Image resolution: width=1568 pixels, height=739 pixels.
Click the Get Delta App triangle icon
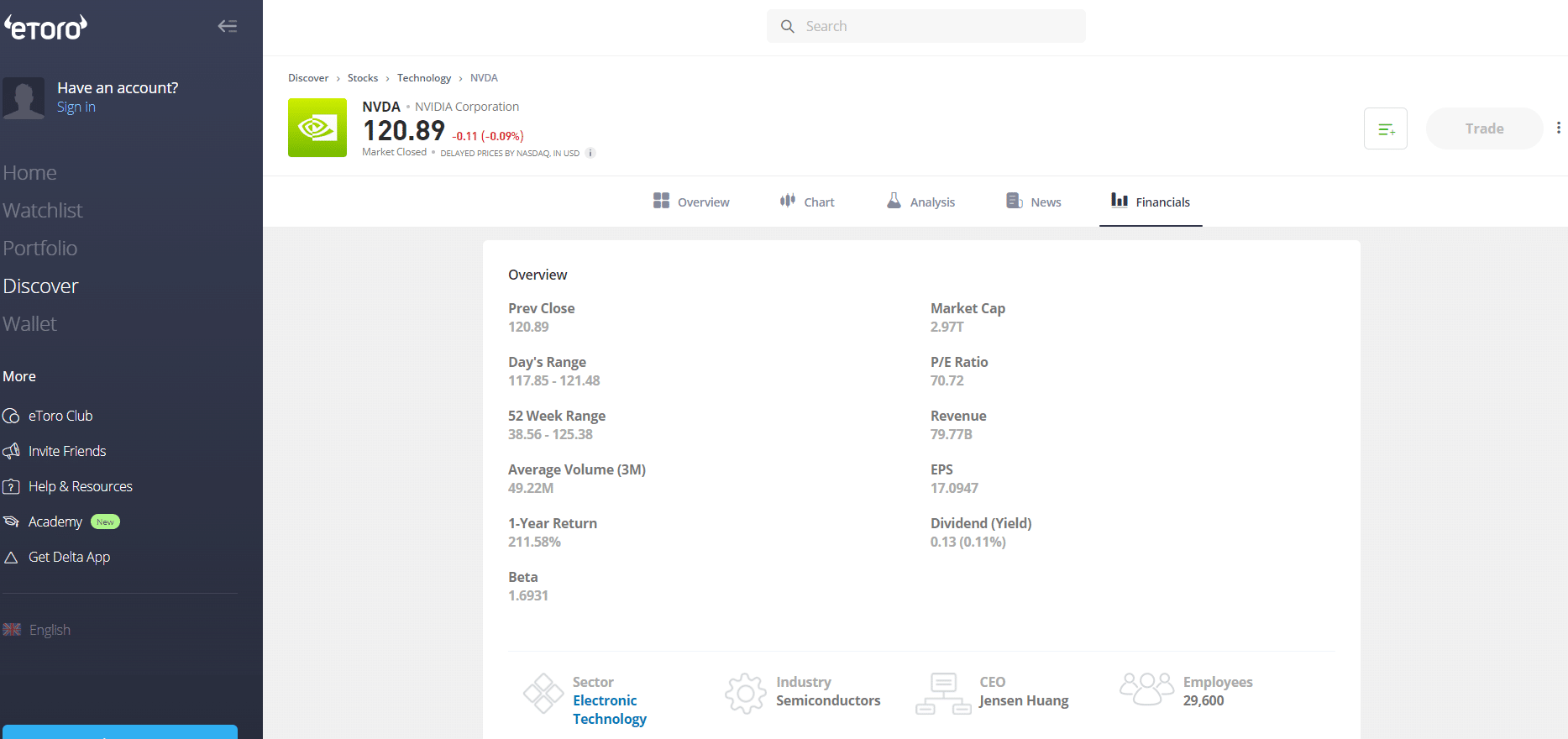[11, 557]
